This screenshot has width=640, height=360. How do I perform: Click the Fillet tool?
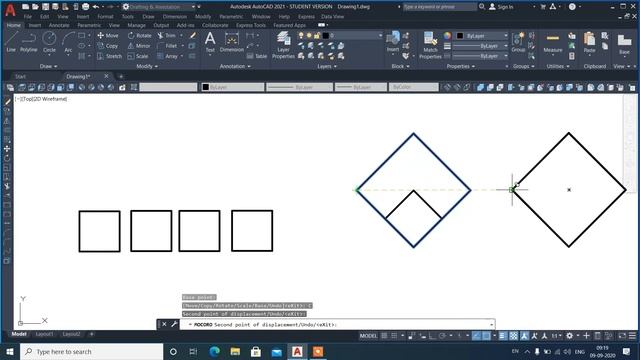point(167,46)
